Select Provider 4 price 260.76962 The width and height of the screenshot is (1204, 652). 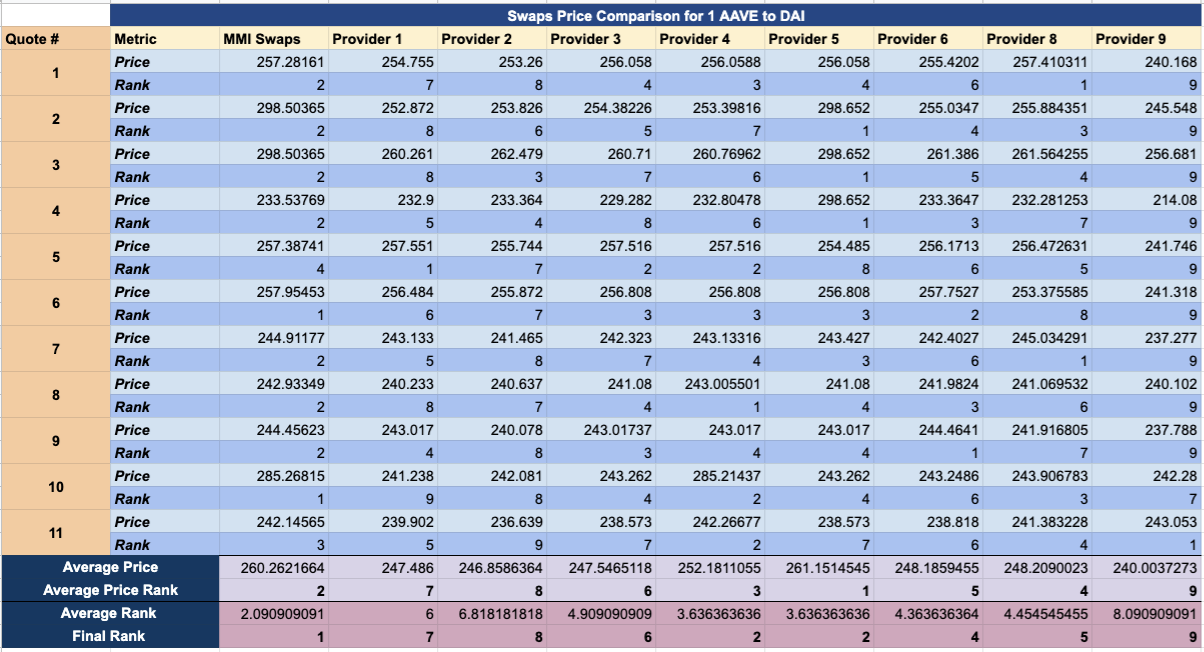tap(710, 154)
